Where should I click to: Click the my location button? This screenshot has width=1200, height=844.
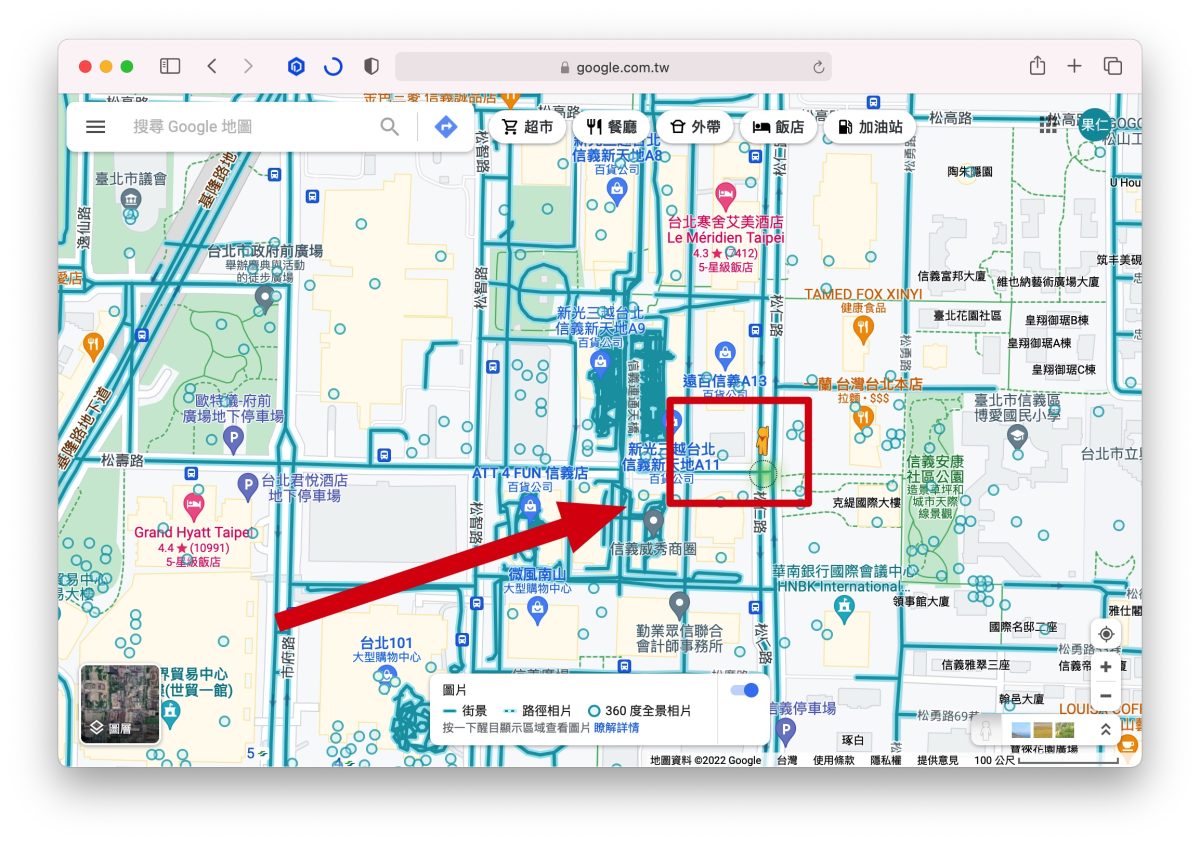click(x=1106, y=634)
